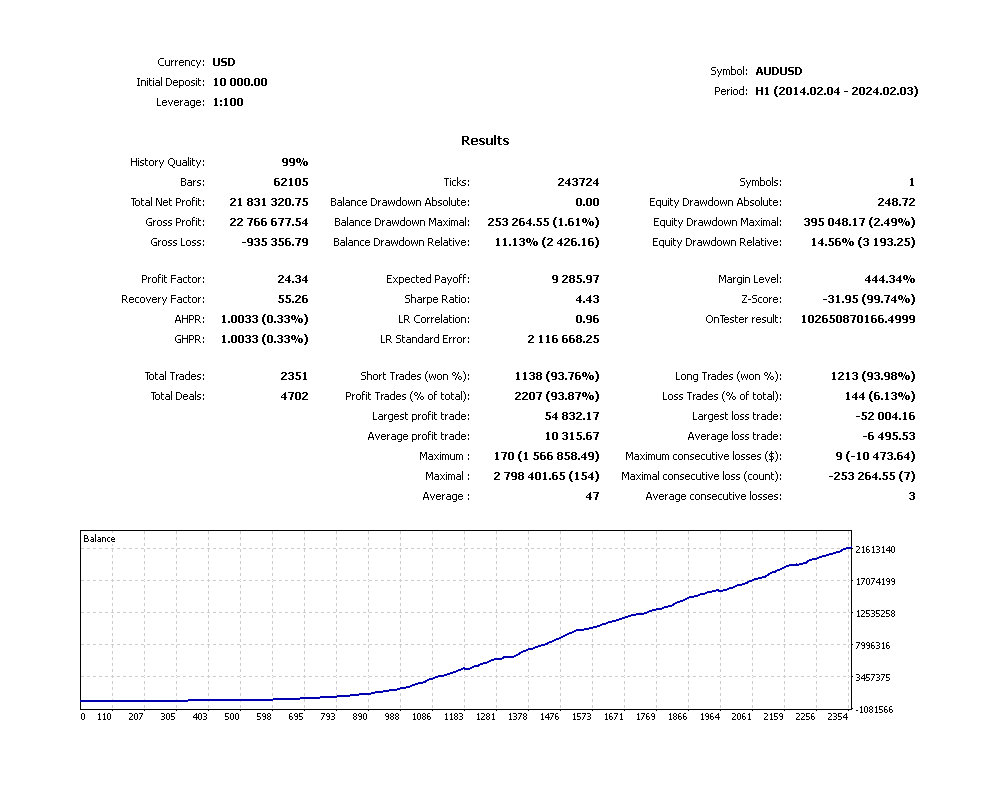Click Total Trades value 2351
1000x788 pixels.
294,376
